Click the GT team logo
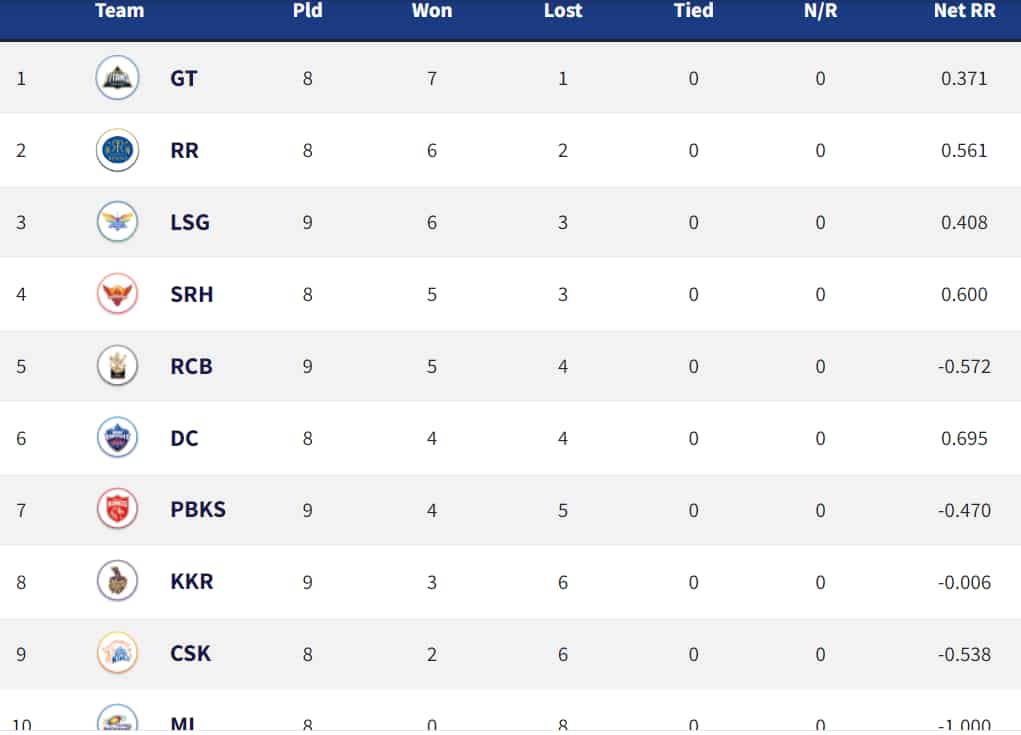This screenshot has width=1021, height=735. tap(117, 78)
